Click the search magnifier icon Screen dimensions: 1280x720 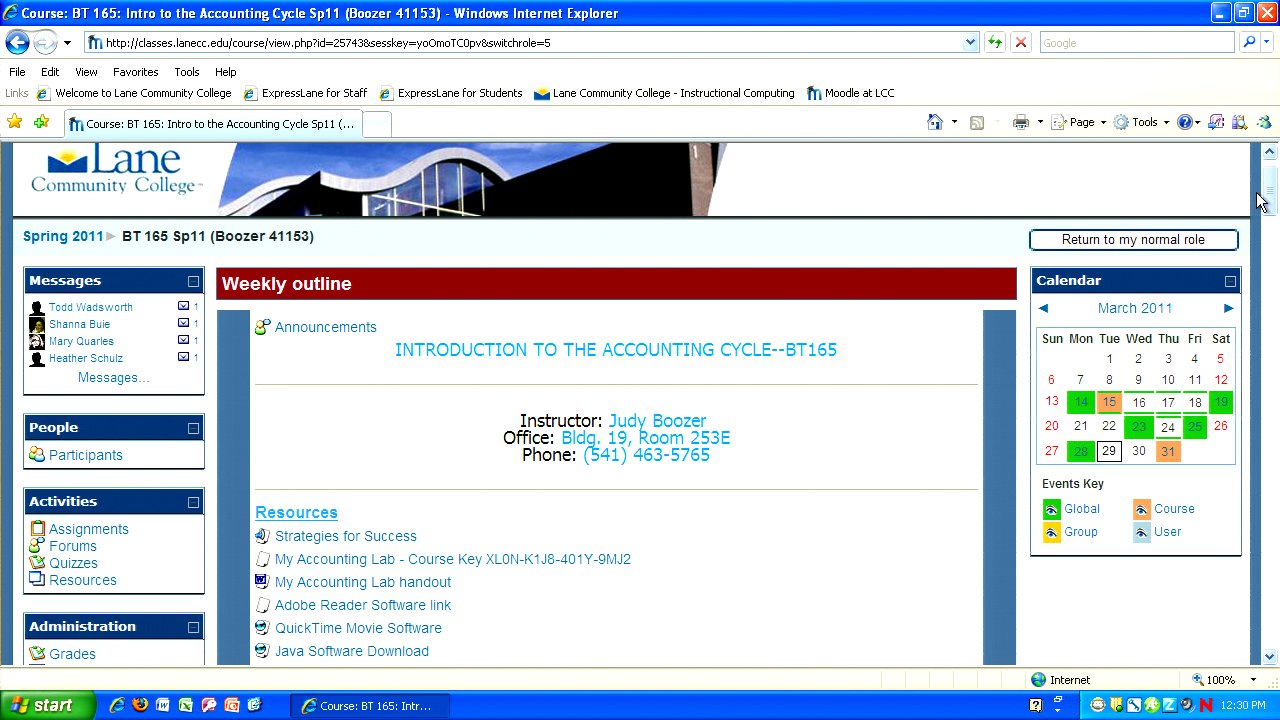point(1248,42)
